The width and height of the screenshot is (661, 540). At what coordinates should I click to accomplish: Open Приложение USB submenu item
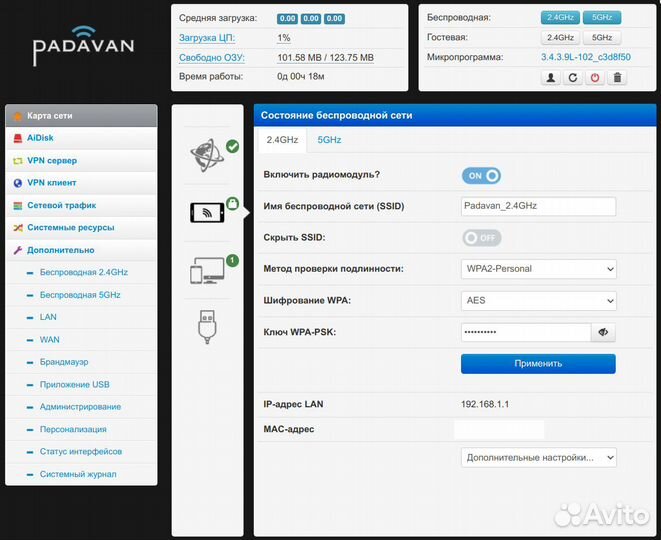tap(75, 384)
